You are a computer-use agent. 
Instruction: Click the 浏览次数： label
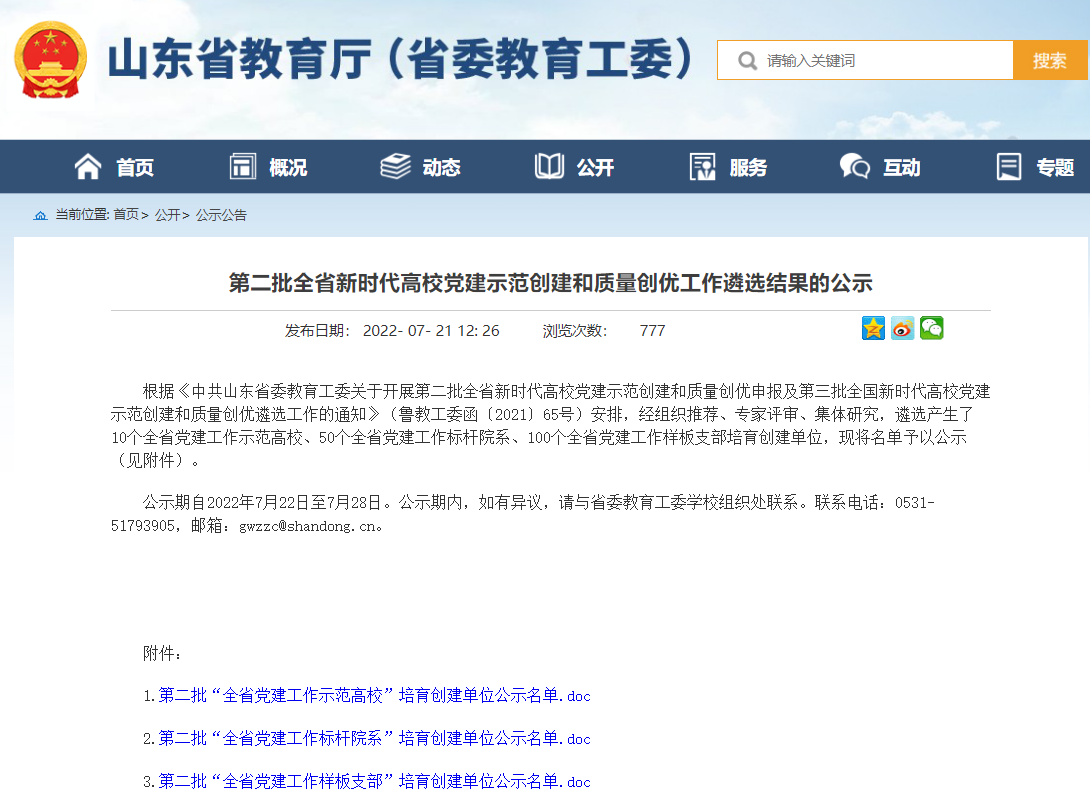tap(575, 331)
